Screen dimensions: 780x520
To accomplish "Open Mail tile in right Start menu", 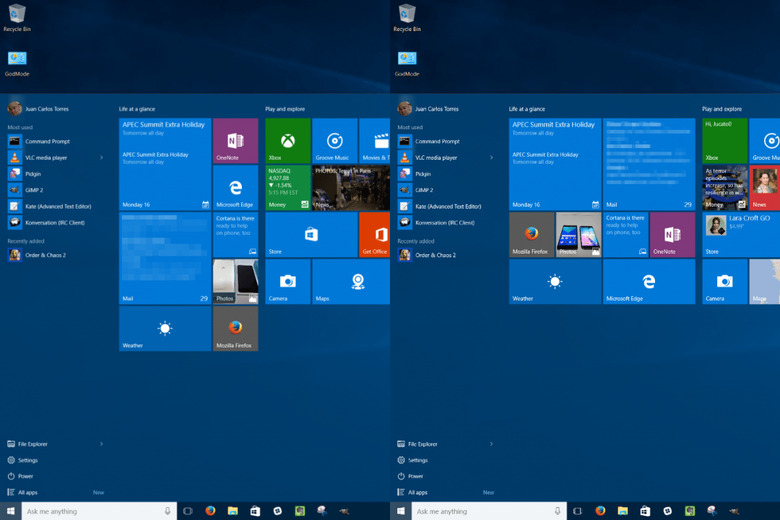I will tap(649, 164).
